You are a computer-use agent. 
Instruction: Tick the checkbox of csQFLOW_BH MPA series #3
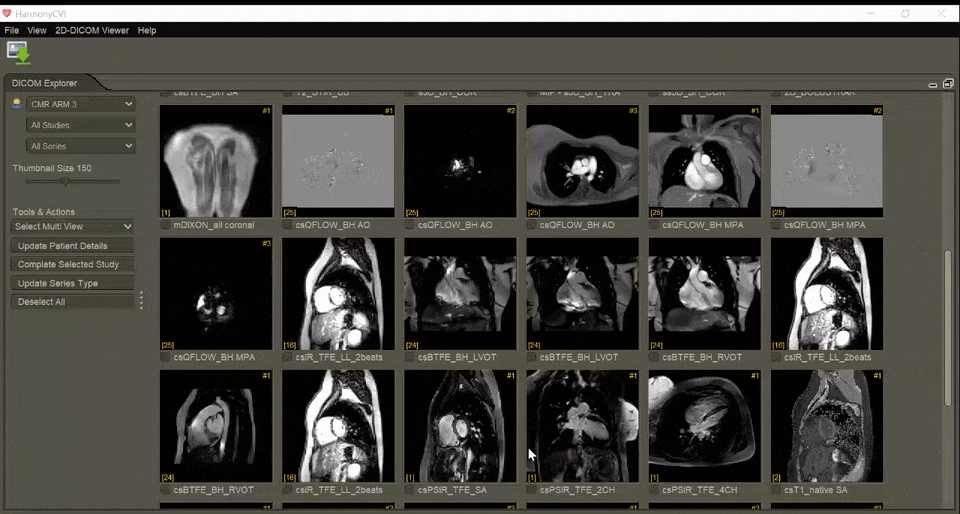click(165, 357)
